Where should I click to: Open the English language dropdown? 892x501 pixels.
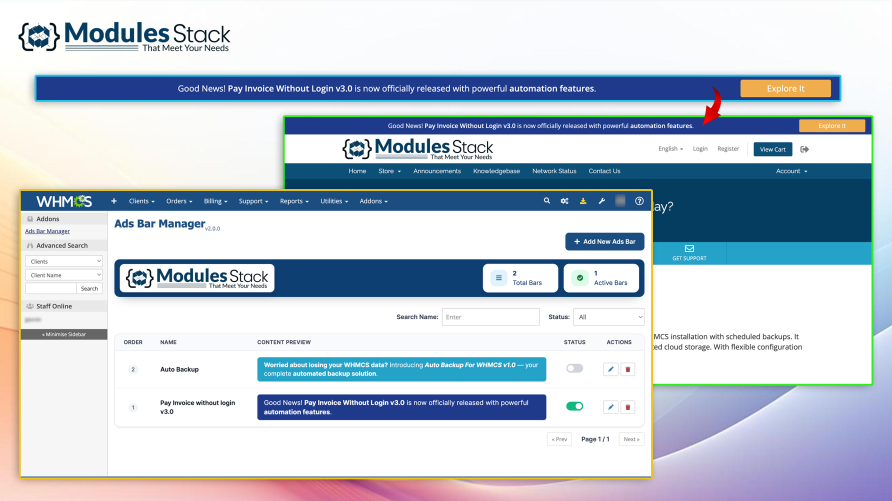coord(671,149)
